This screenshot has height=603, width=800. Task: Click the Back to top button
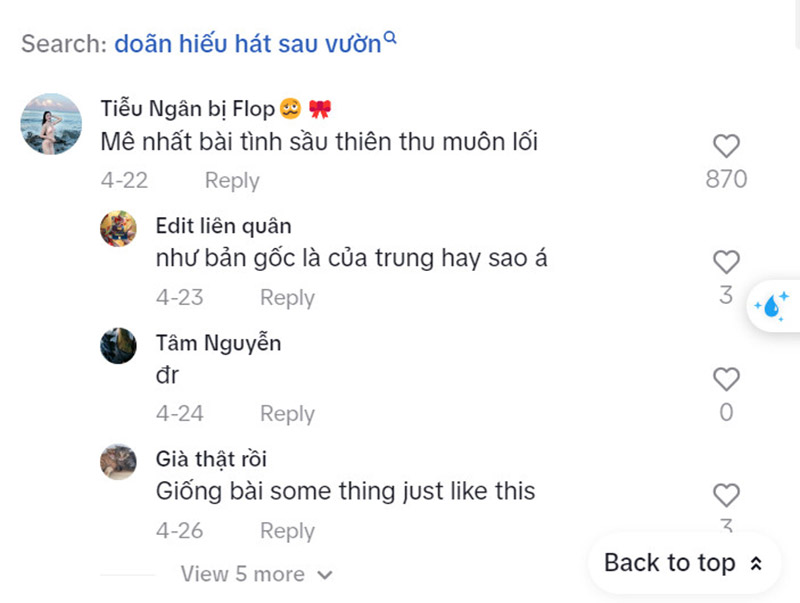(x=683, y=563)
